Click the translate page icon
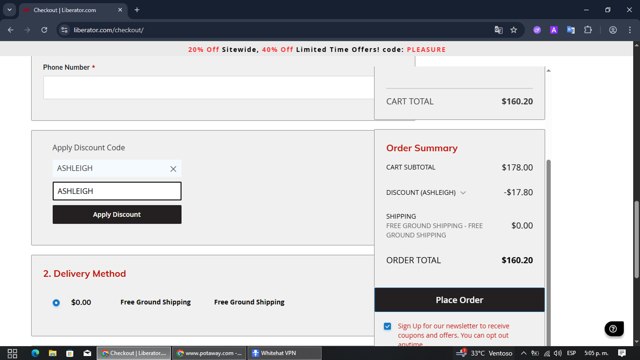The image size is (640, 360). tap(498, 30)
